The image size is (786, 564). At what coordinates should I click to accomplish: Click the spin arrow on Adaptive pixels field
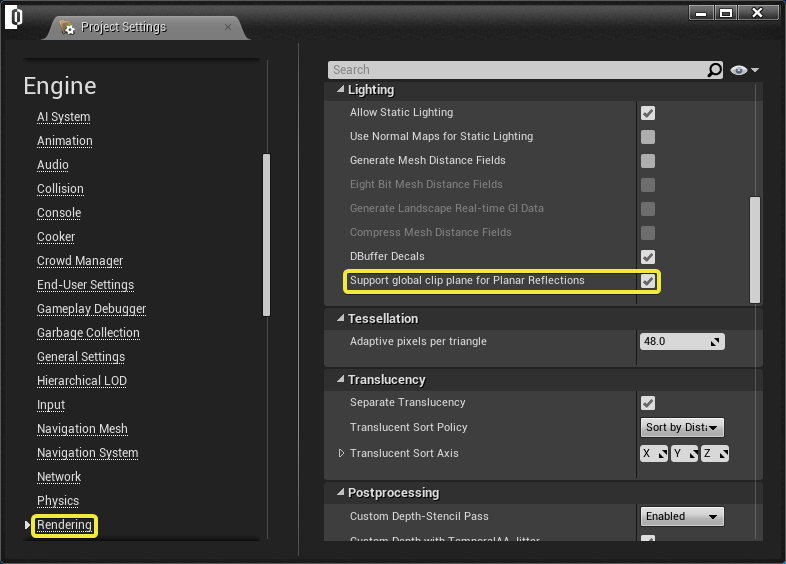click(x=715, y=341)
